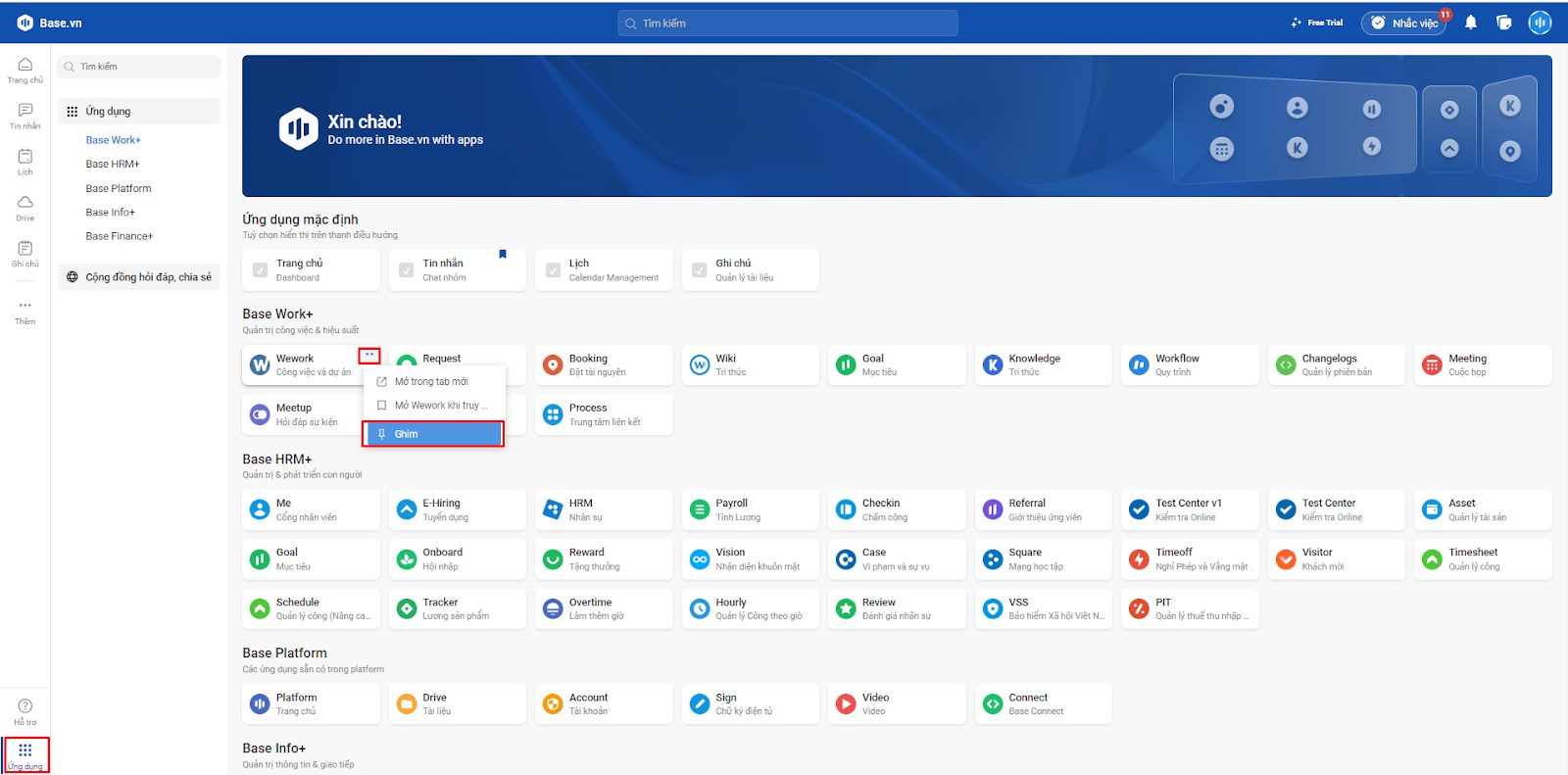Select Base Work+ in the side panel
Image resolution: width=1568 pixels, height=775 pixels.
click(x=113, y=140)
